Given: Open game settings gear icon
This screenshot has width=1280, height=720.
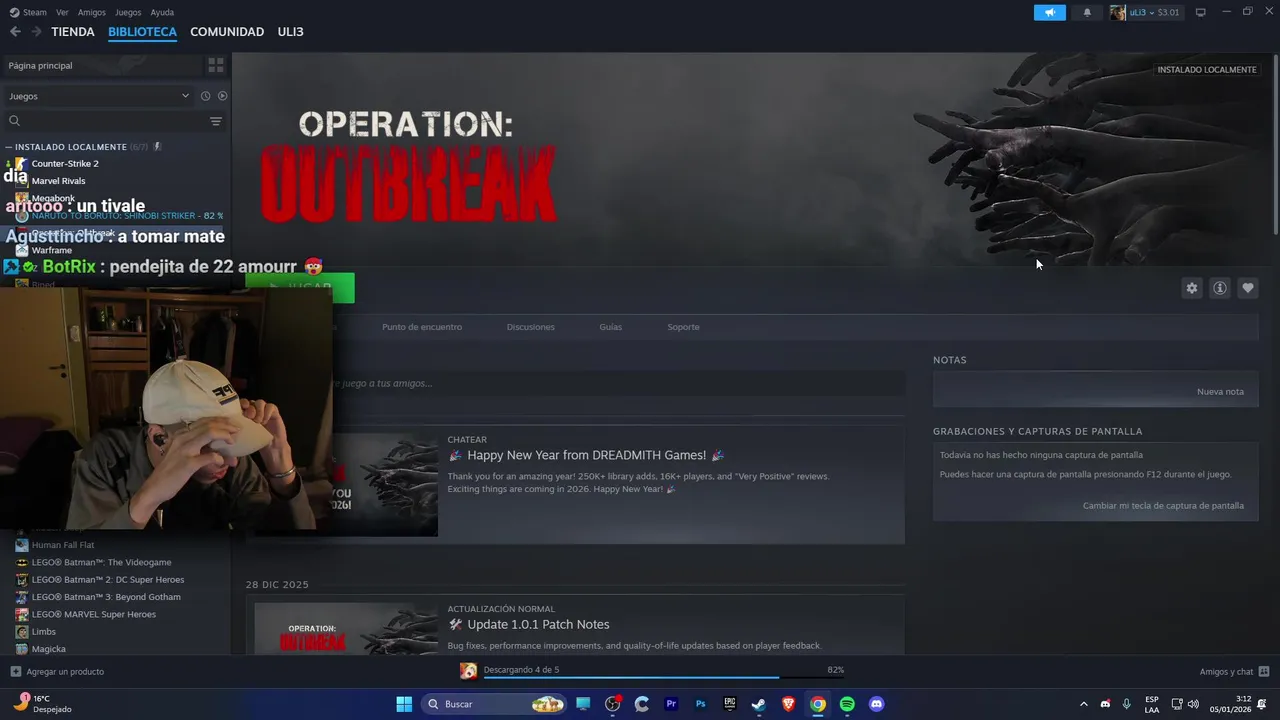Looking at the screenshot, I should point(1191,288).
